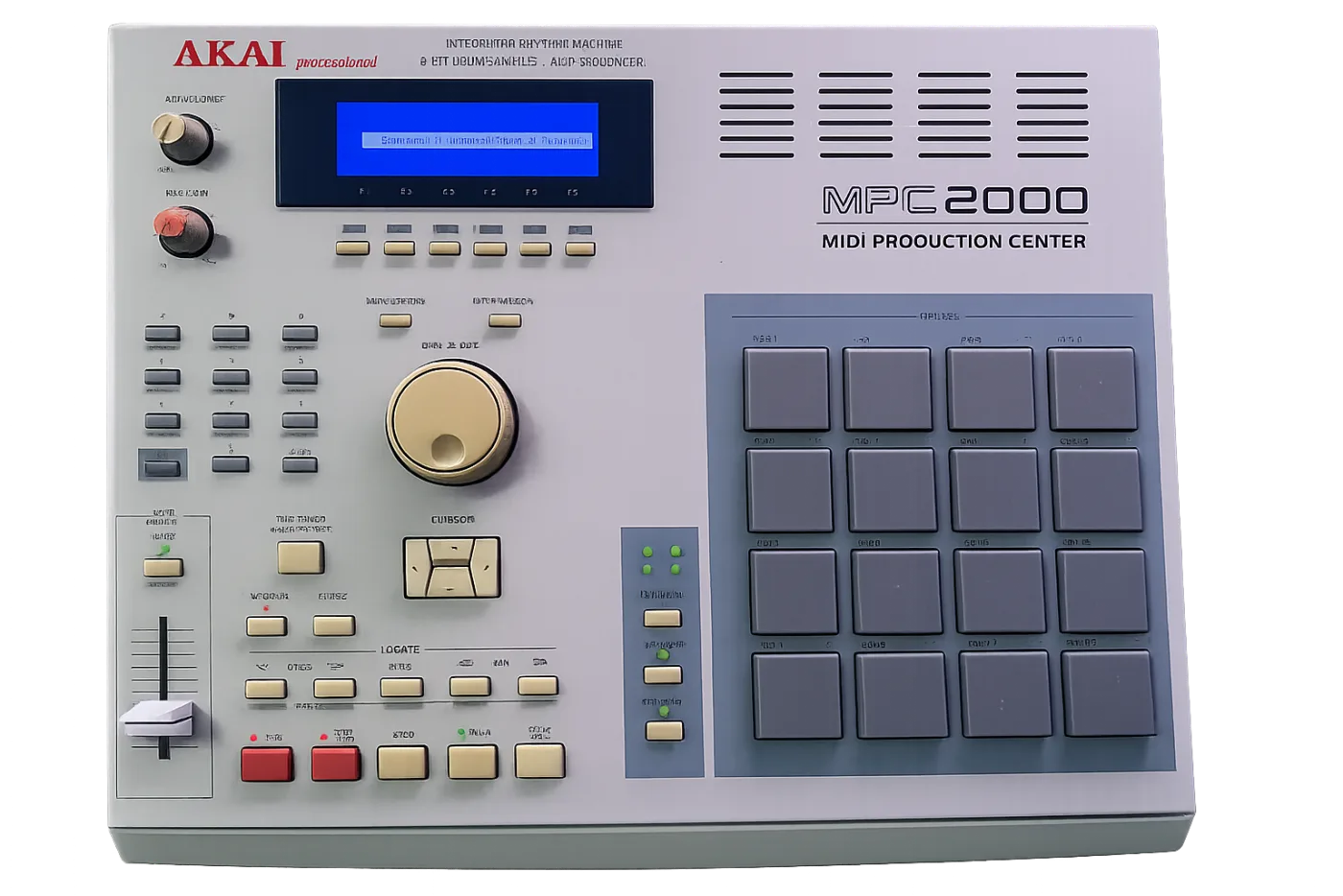Click the right arrow on the cursor pad
The image size is (1343, 896).
(x=486, y=567)
